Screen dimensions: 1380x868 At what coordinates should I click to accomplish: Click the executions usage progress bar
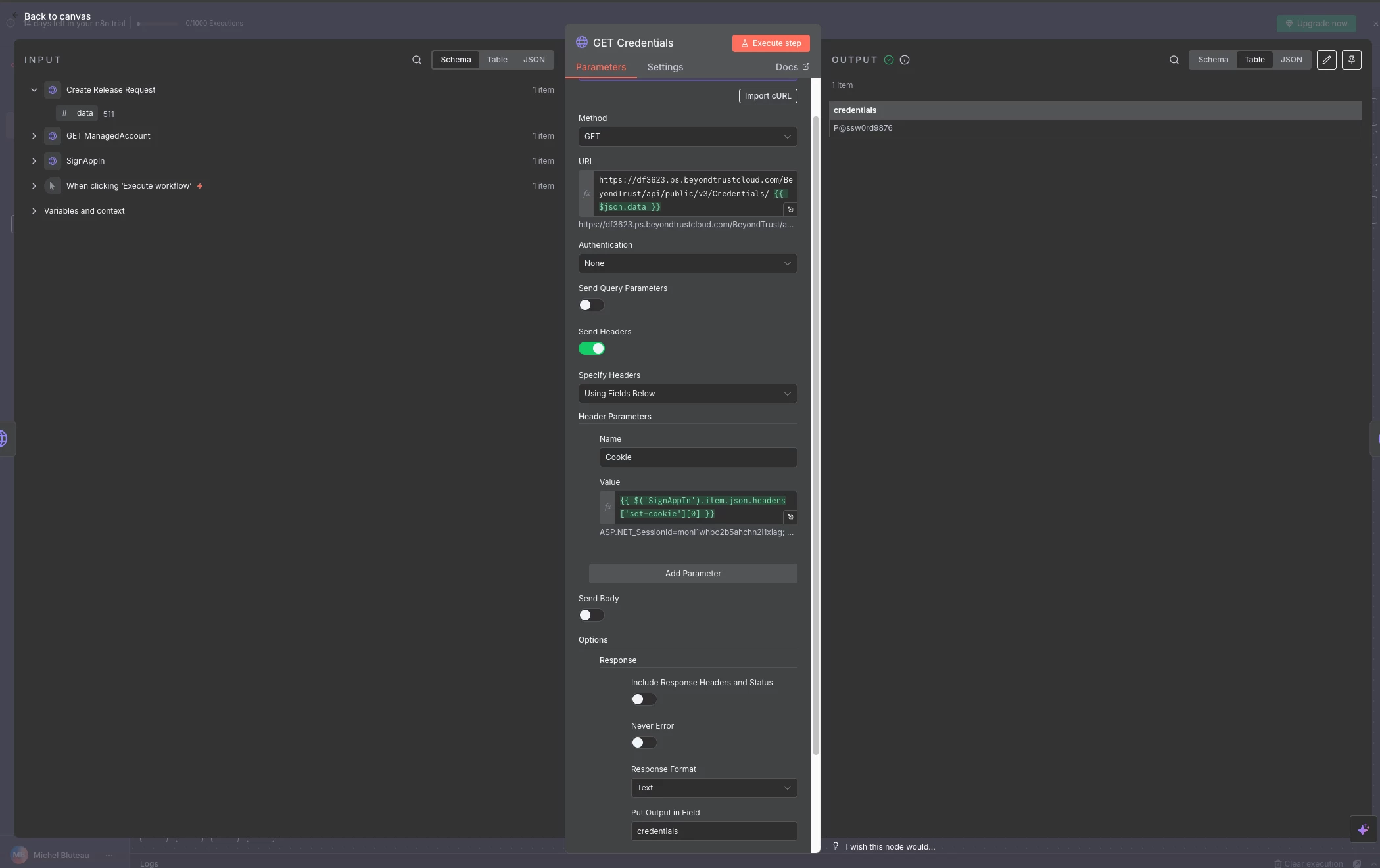[x=158, y=24]
